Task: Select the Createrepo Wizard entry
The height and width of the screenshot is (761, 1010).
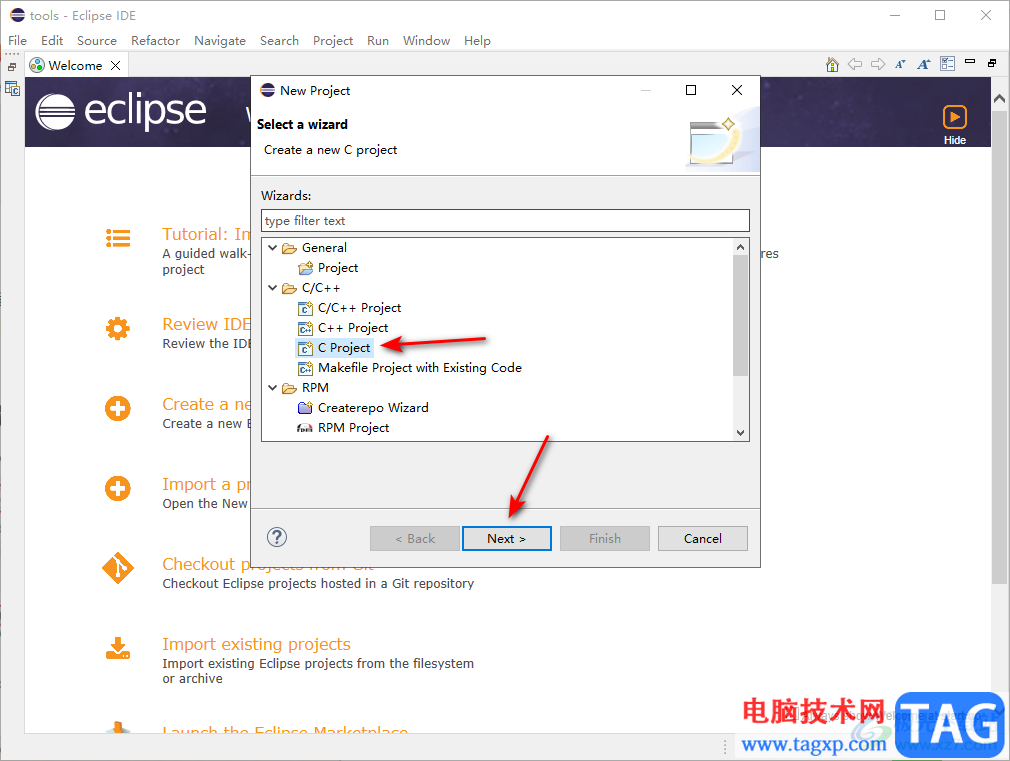Action: point(373,407)
